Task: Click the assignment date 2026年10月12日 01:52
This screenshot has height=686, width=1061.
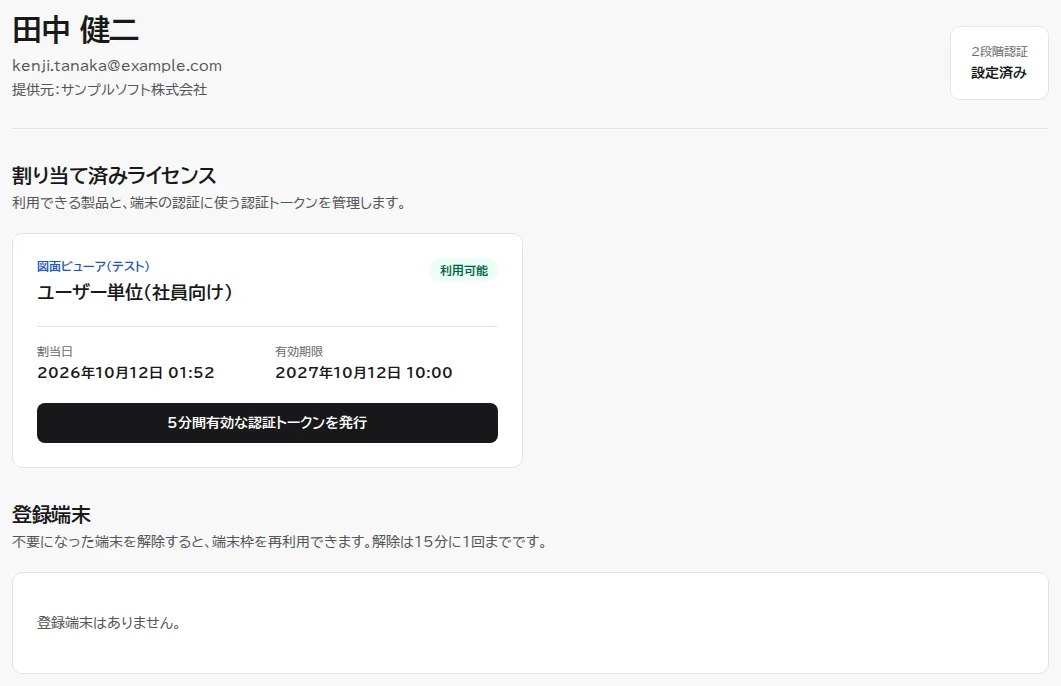Action: [x=126, y=373]
